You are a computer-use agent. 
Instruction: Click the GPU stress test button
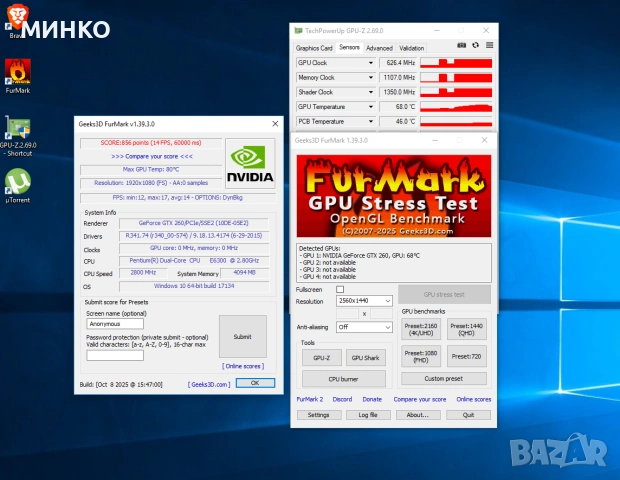click(x=444, y=295)
